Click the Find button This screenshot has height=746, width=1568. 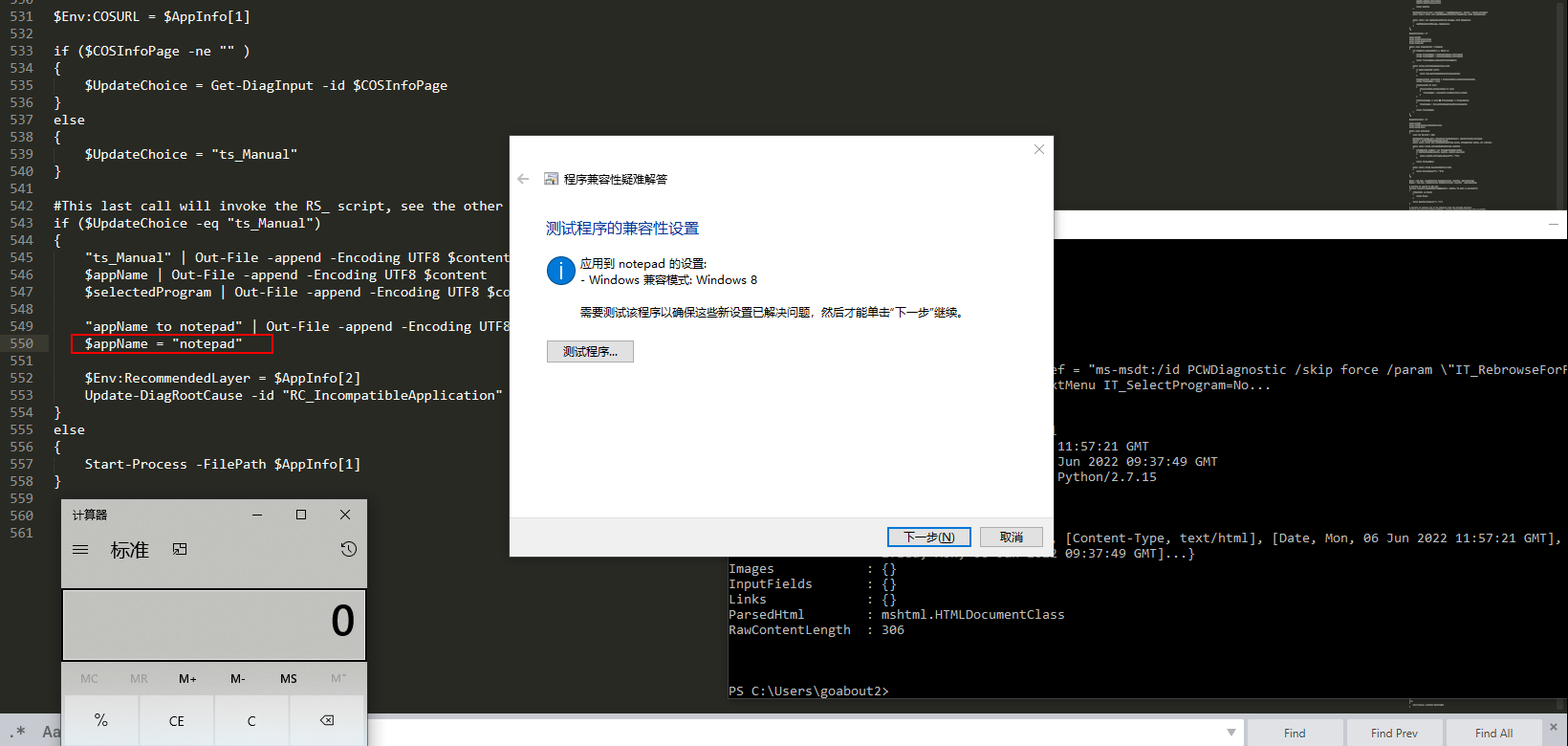pos(1295,734)
